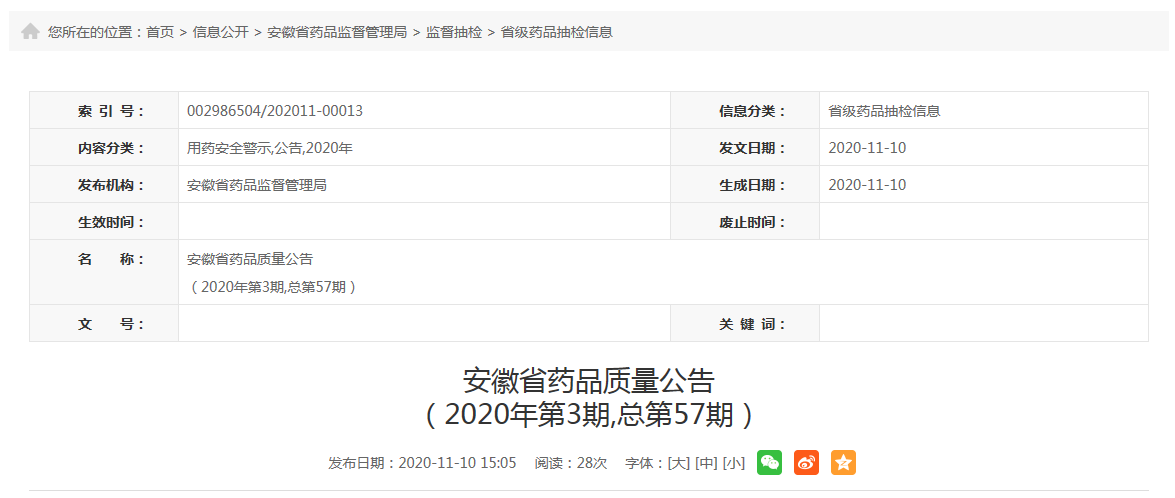Click the 名称 value 安徽省药品质量公告 in table
Image resolution: width=1175 pixels, height=498 pixels.
[x=250, y=259]
